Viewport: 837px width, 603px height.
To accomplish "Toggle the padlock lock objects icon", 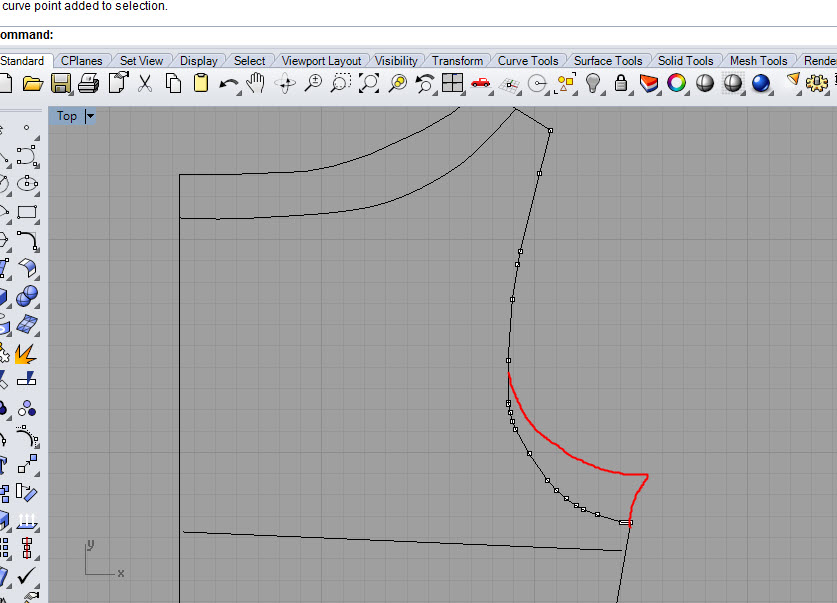I will pyautogui.click(x=621, y=84).
